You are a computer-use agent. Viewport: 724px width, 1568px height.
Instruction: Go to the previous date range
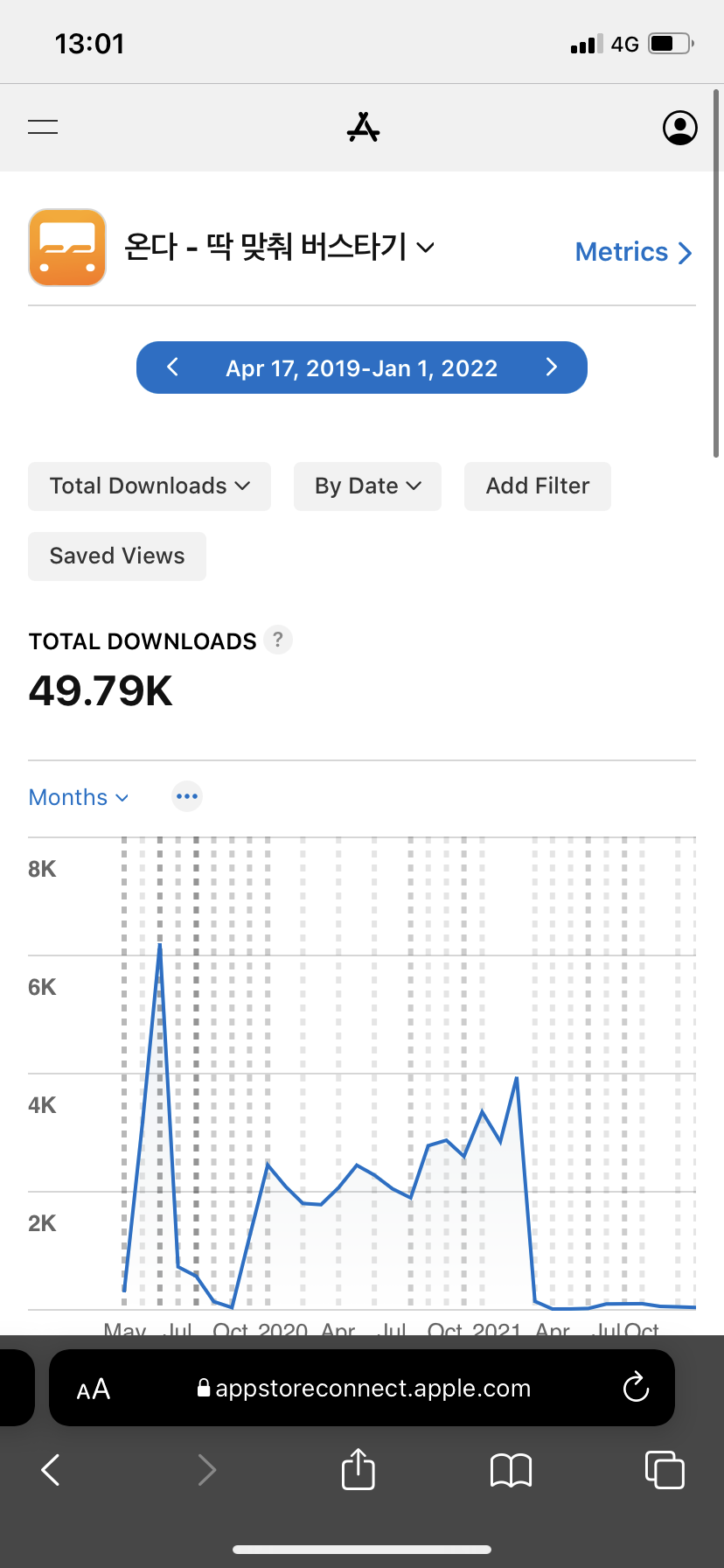point(173,367)
